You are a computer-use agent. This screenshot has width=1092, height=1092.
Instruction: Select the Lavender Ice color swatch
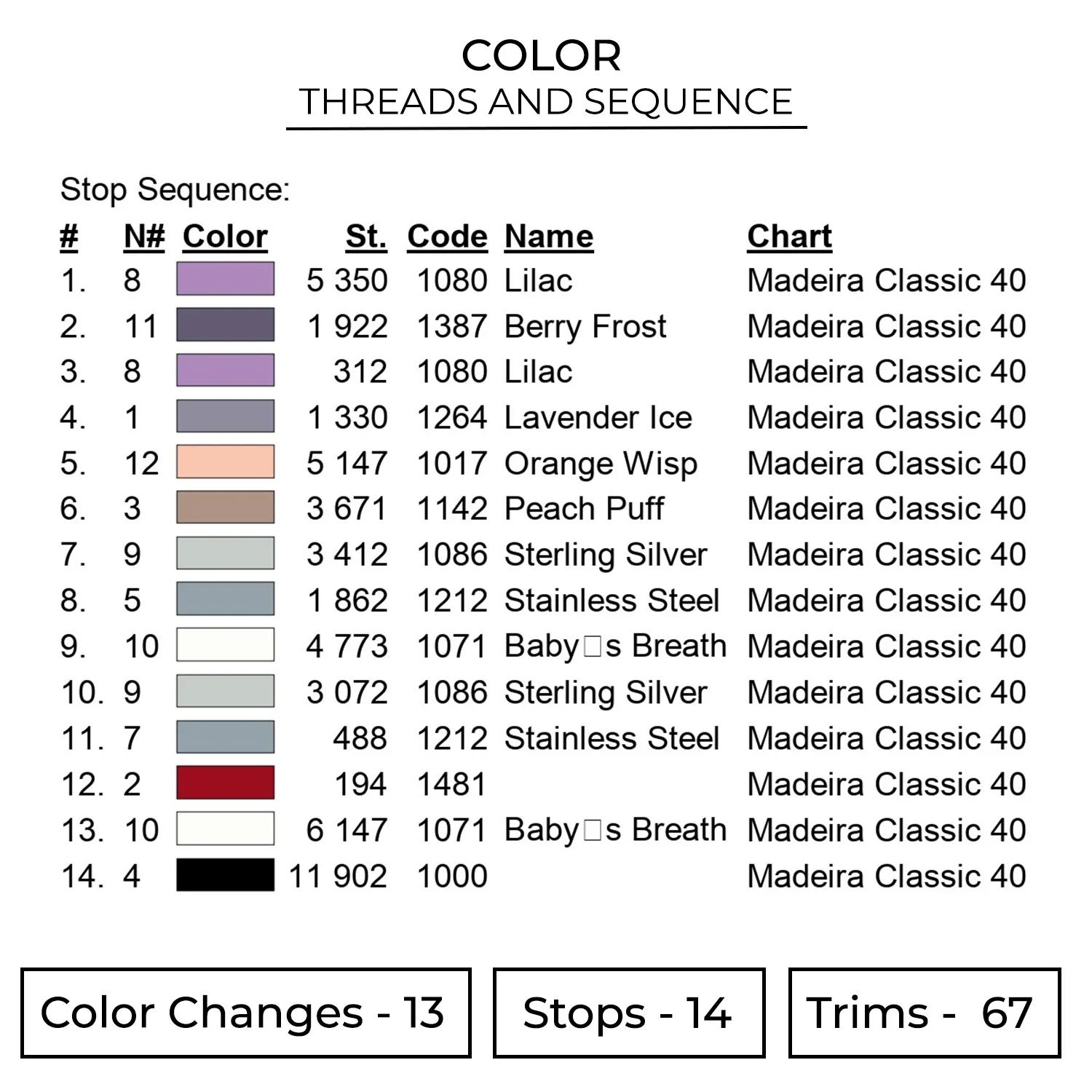[x=226, y=417]
